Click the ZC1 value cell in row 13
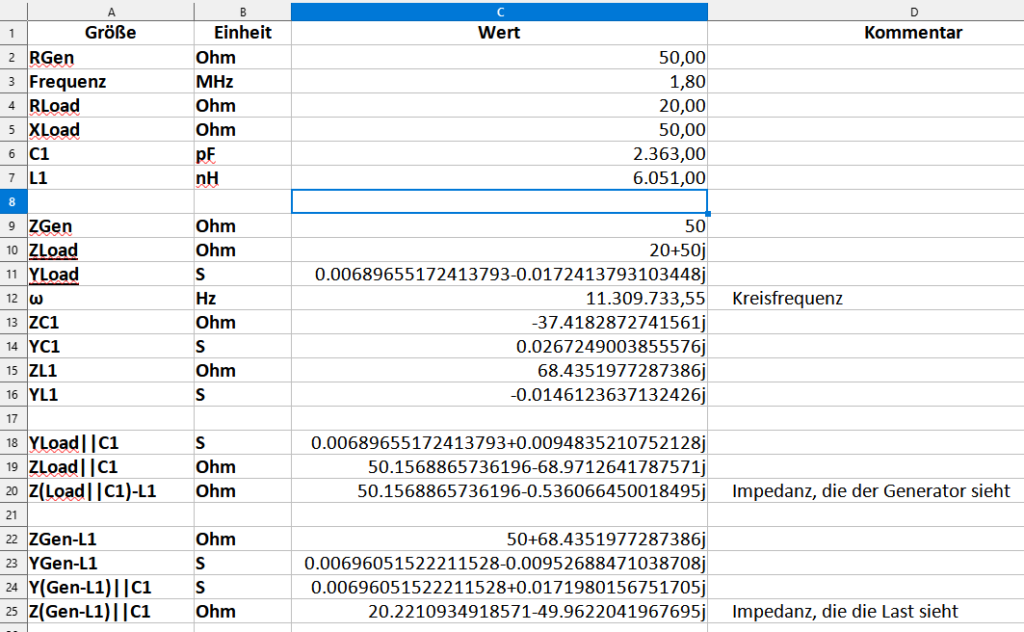Viewport: 1024px width, 632px height. pos(500,323)
